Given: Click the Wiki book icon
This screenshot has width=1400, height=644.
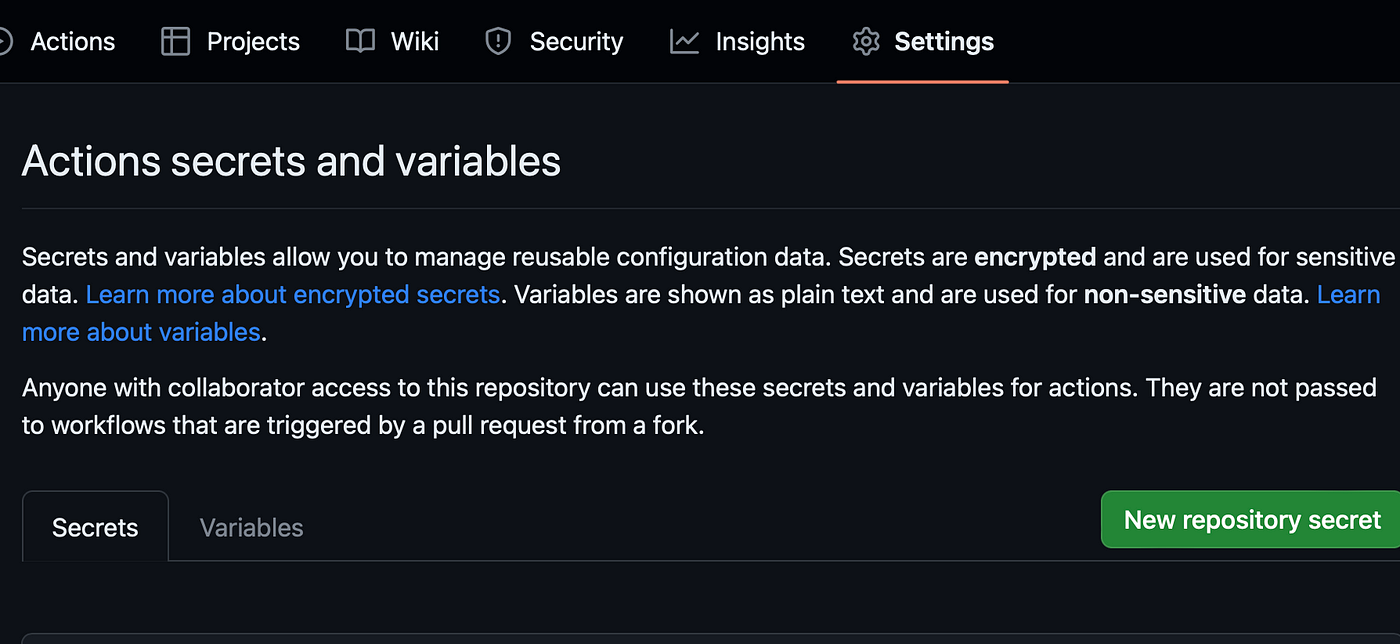Looking at the screenshot, I should 360,41.
